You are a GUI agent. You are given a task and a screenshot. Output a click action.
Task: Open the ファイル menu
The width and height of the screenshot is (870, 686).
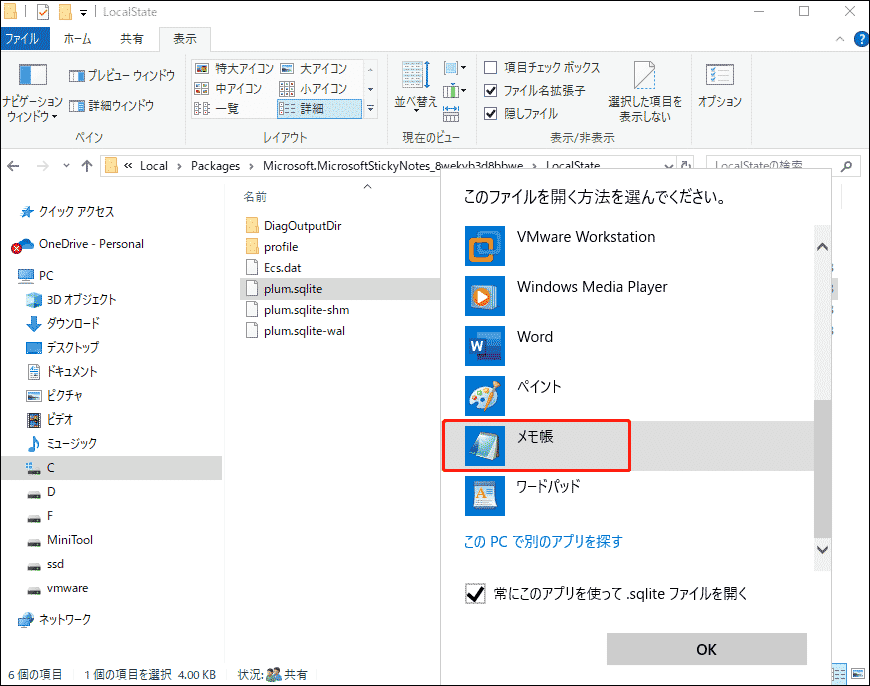24,38
